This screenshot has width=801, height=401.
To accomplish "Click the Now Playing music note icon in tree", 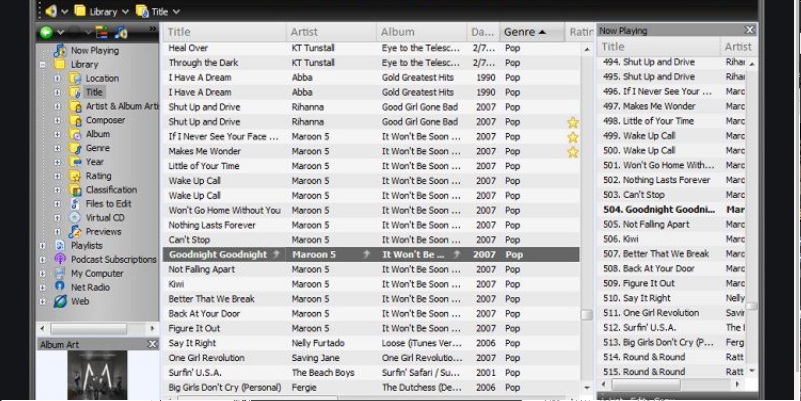I will [x=60, y=50].
